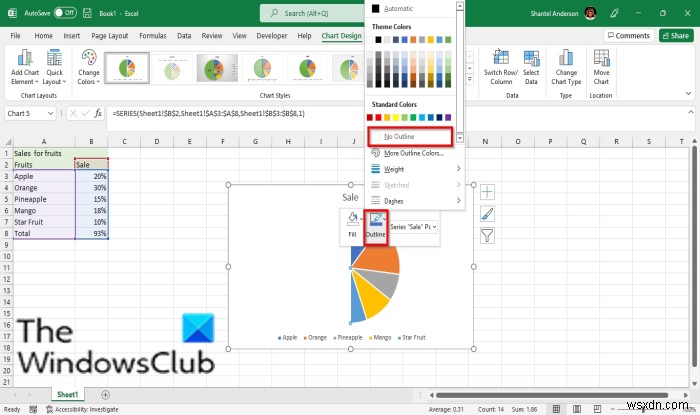Pick red standard color swatch

(x=378, y=117)
